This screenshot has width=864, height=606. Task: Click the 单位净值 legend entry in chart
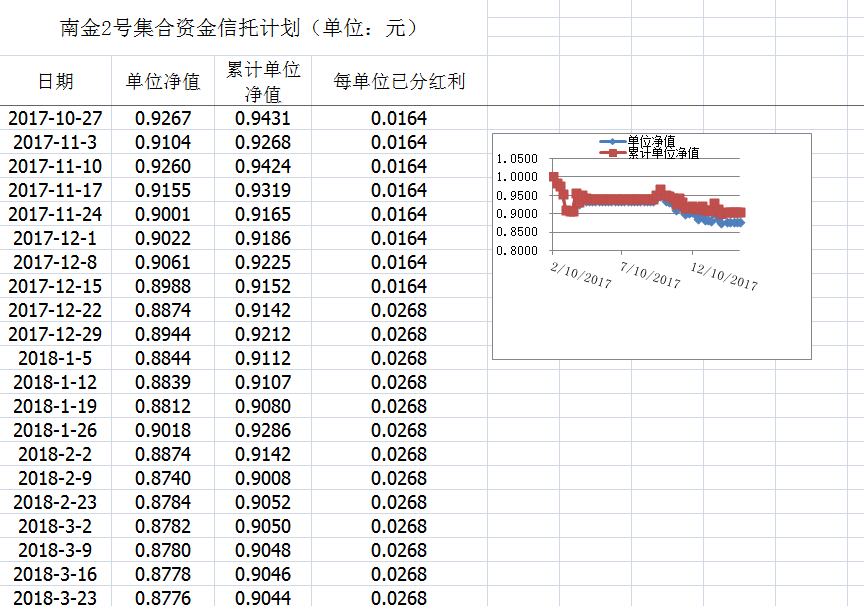[x=650, y=141]
